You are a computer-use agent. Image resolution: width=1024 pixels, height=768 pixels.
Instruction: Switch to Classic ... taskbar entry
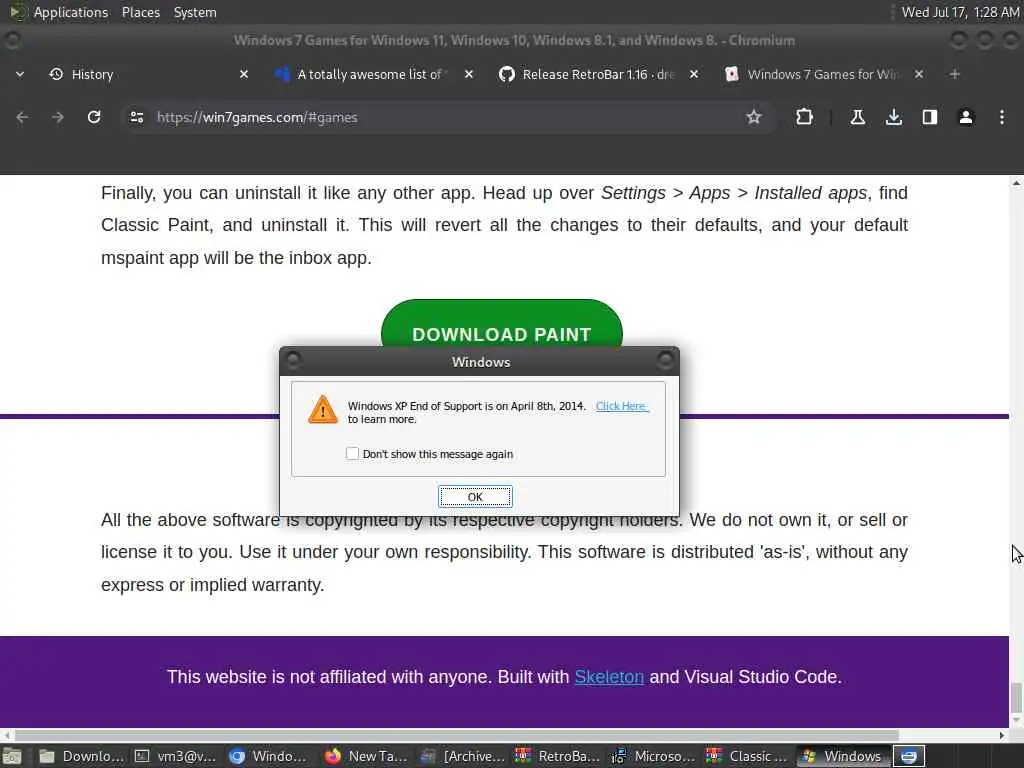click(748, 756)
